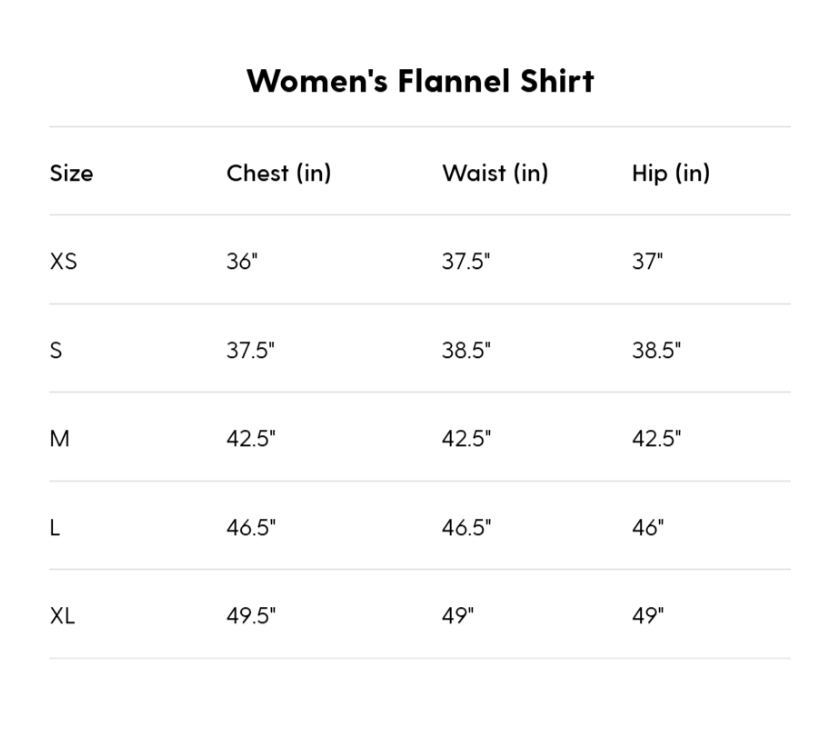Select the XS size row label
Image resolution: width=823 pixels, height=754 pixels.
pyautogui.click(x=63, y=262)
